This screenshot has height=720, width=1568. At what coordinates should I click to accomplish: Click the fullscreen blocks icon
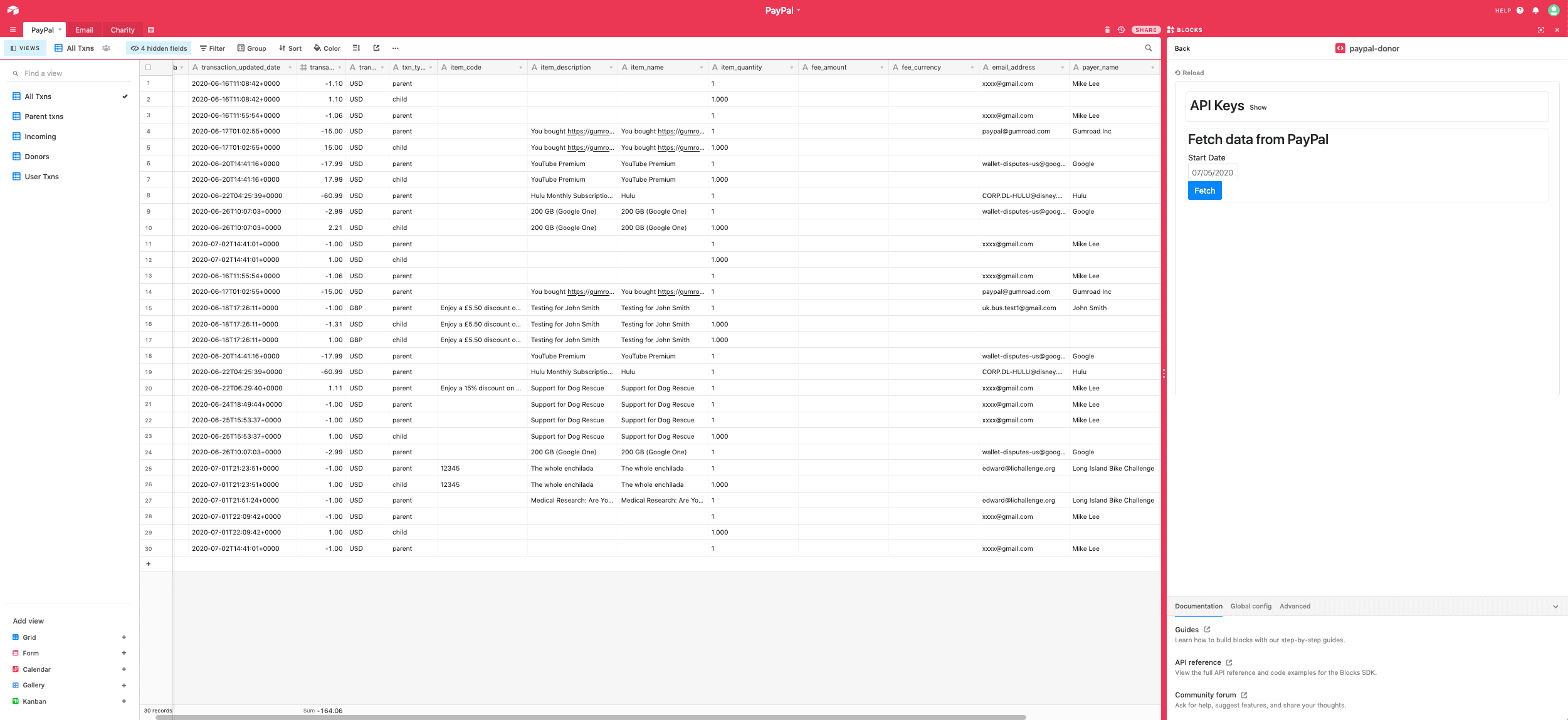click(1541, 30)
